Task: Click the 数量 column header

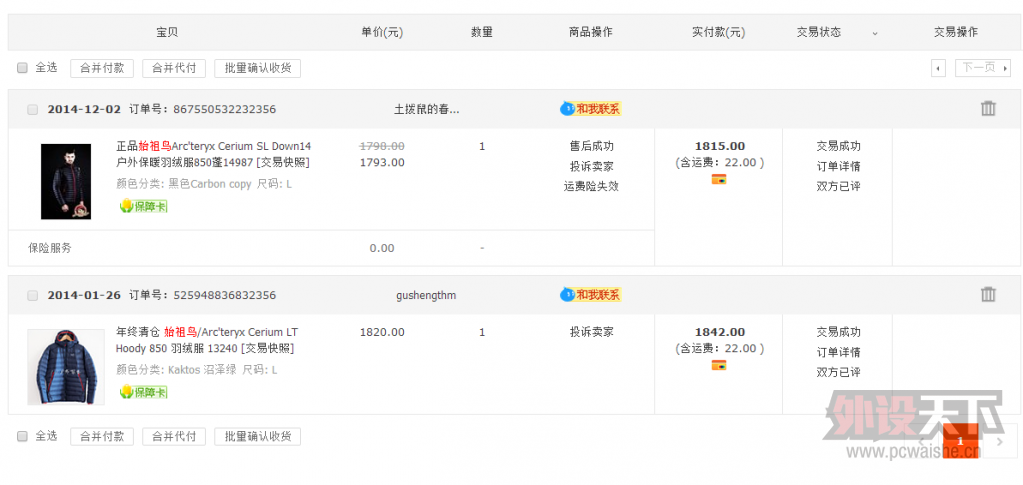Action: tap(481, 32)
